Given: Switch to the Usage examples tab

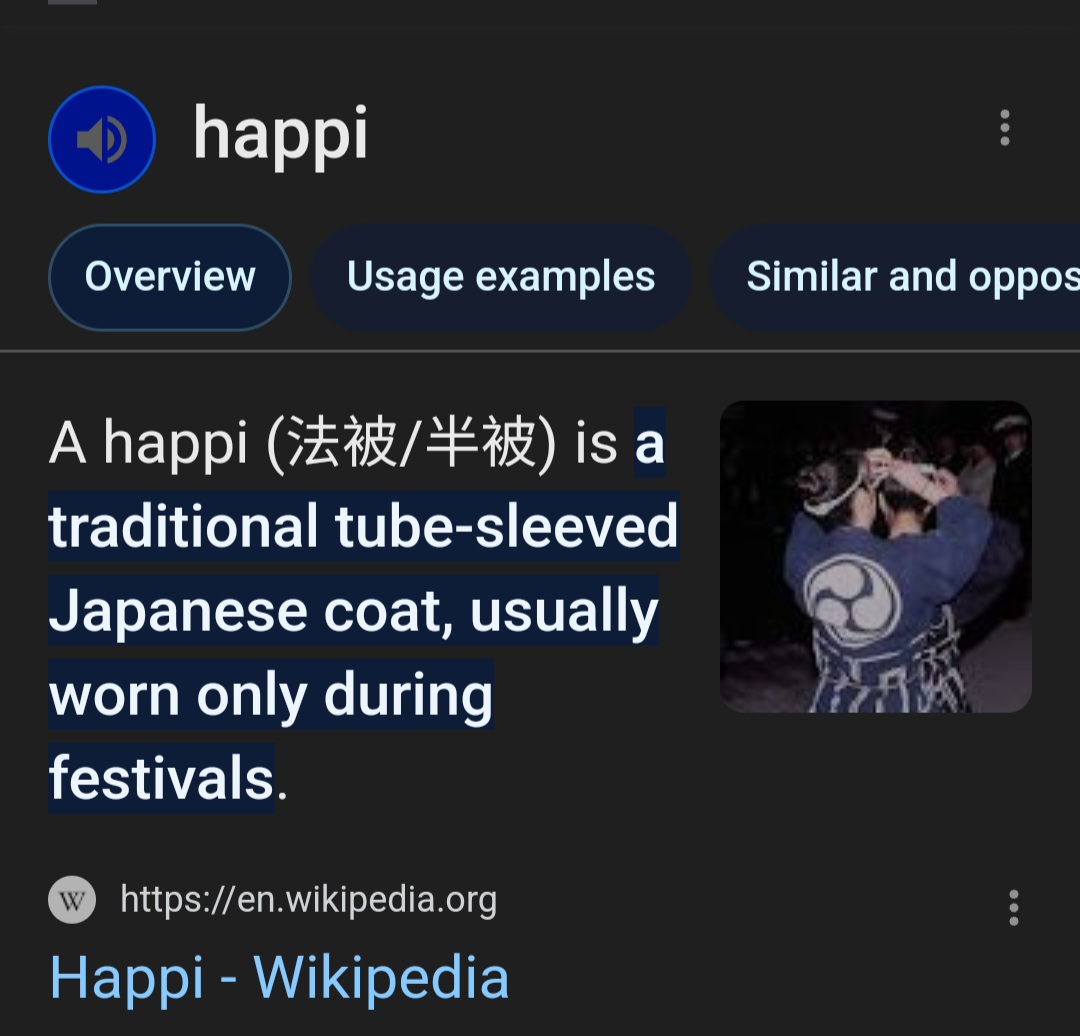Looking at the screenshot, I should [x=501, y=277].
